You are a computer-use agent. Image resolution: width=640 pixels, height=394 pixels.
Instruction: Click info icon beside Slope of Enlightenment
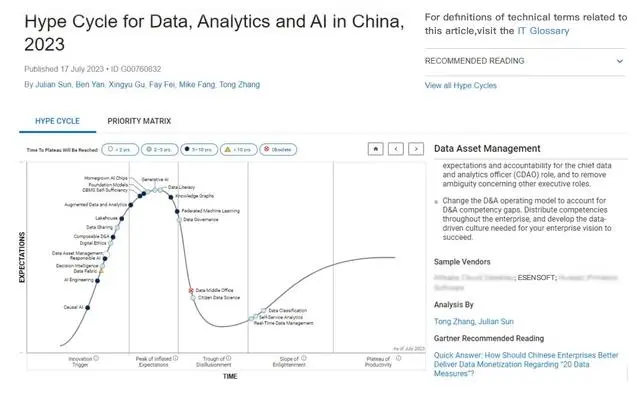(304, 358)
